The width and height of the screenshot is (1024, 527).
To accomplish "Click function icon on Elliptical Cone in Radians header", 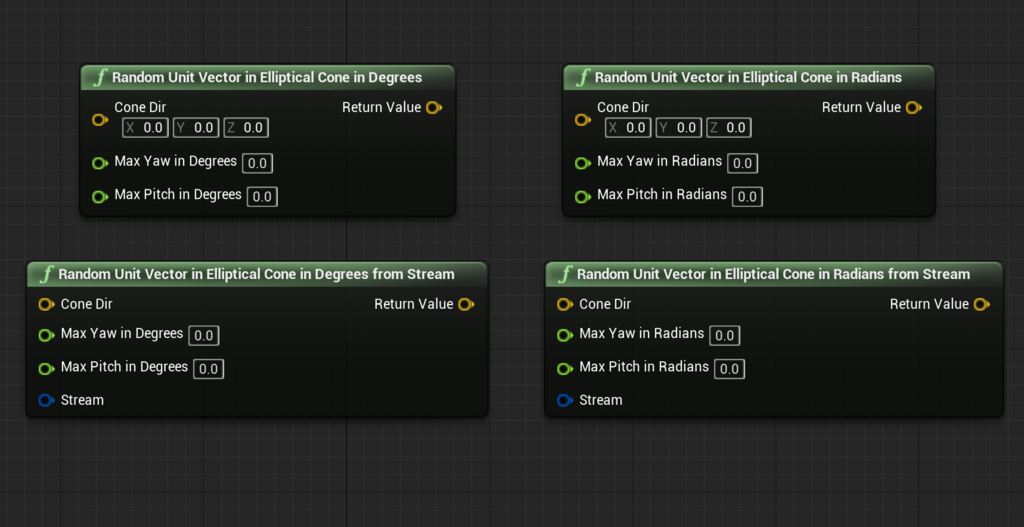I will (583, 78).
